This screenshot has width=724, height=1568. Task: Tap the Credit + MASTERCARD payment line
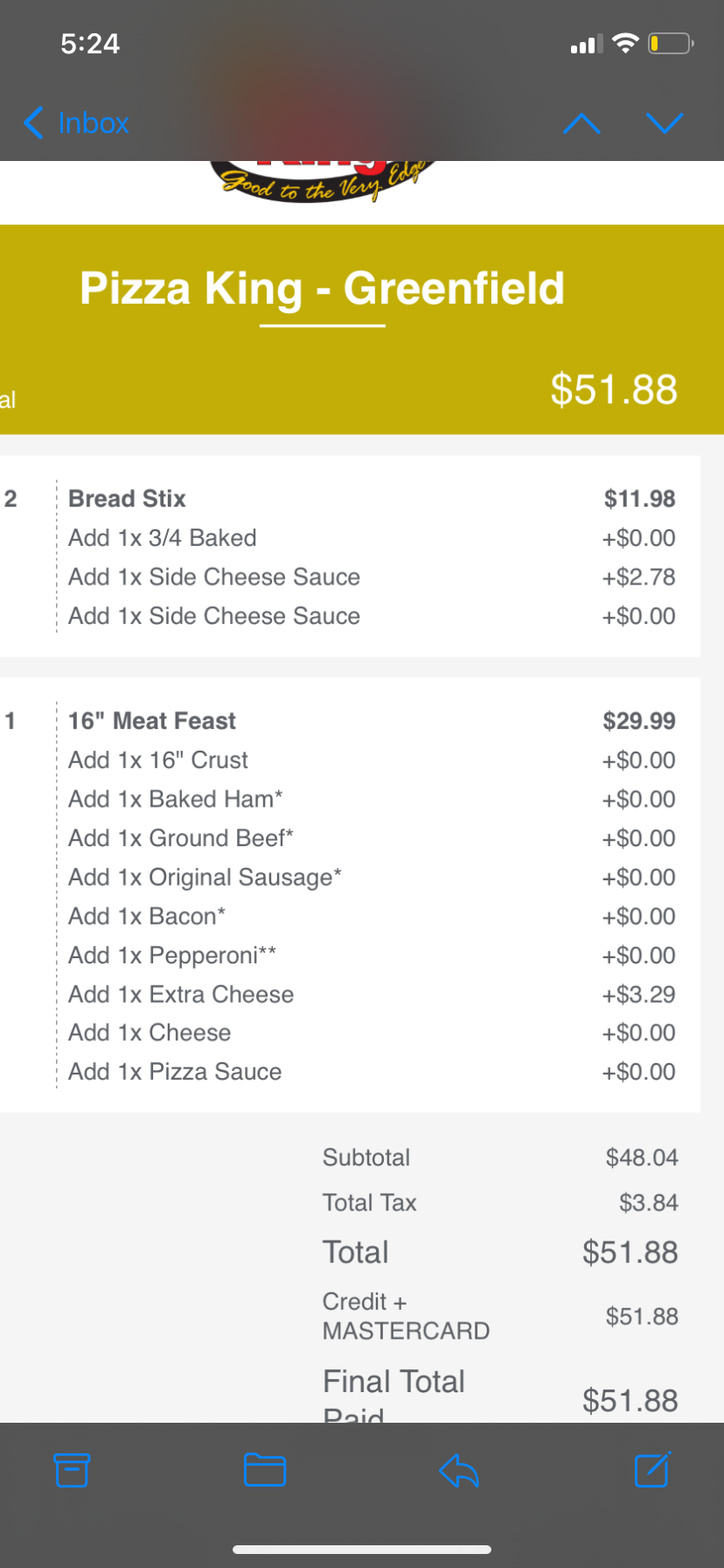[406, 1316]
